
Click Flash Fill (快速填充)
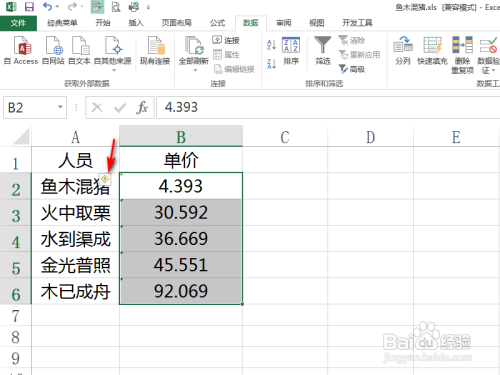432,50
